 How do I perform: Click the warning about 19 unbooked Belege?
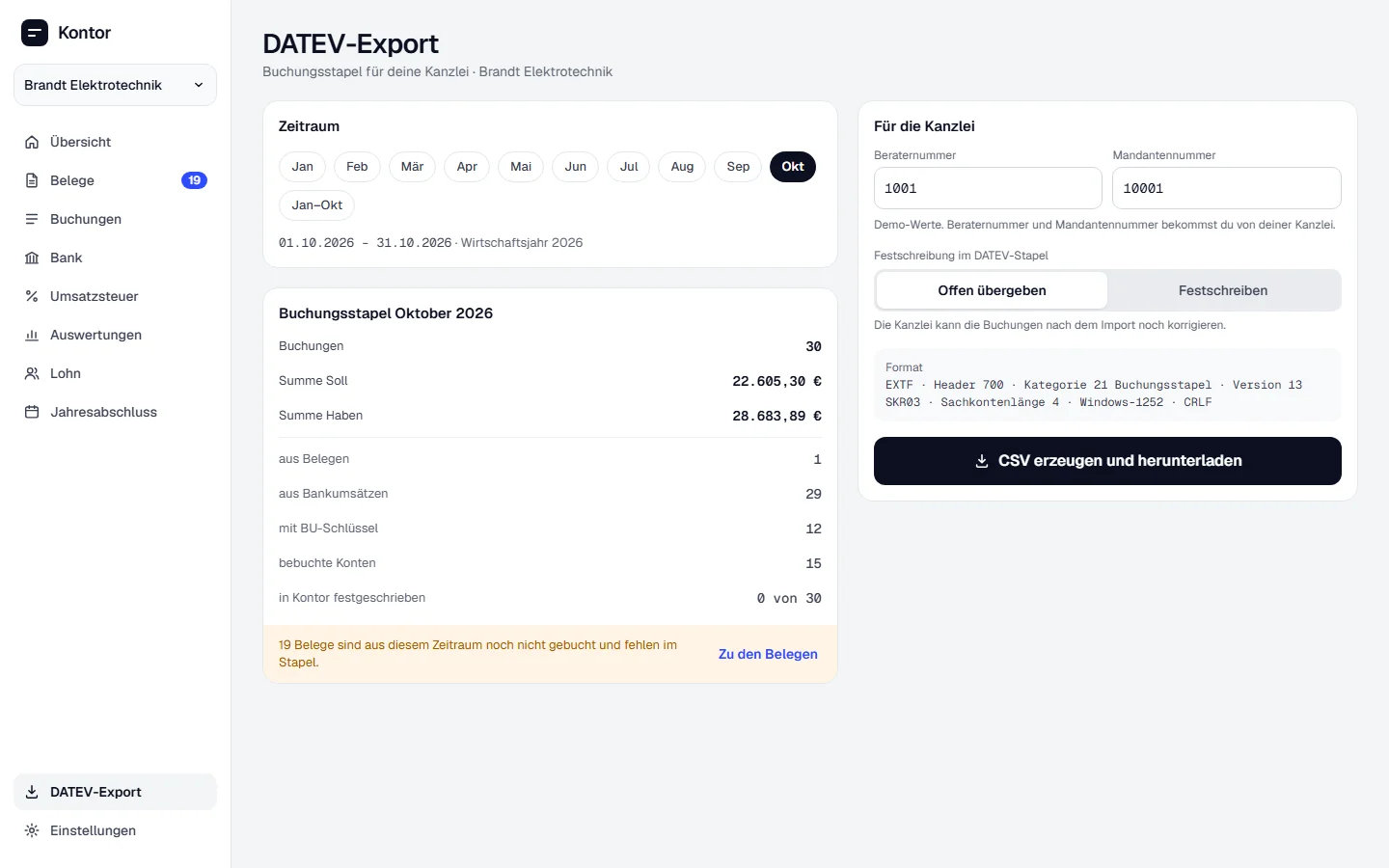477,654
